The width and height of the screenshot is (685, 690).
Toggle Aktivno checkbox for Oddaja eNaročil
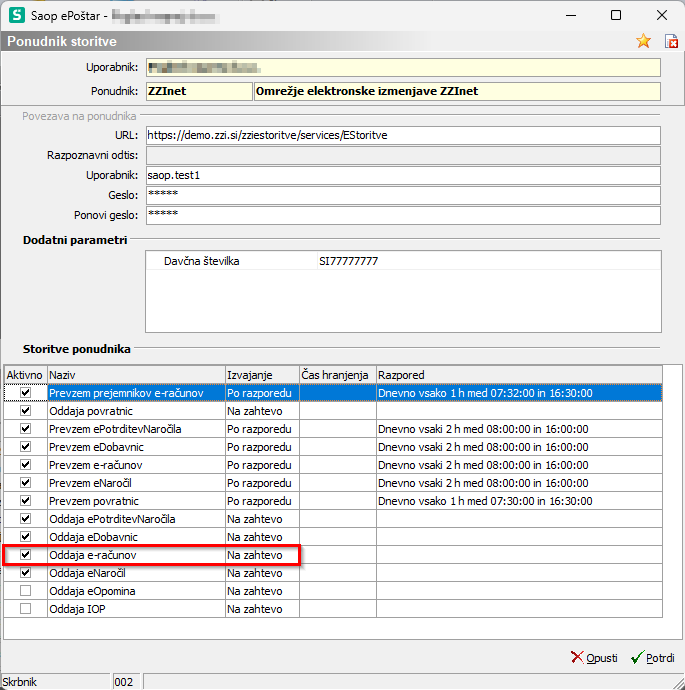coord(26,573)
